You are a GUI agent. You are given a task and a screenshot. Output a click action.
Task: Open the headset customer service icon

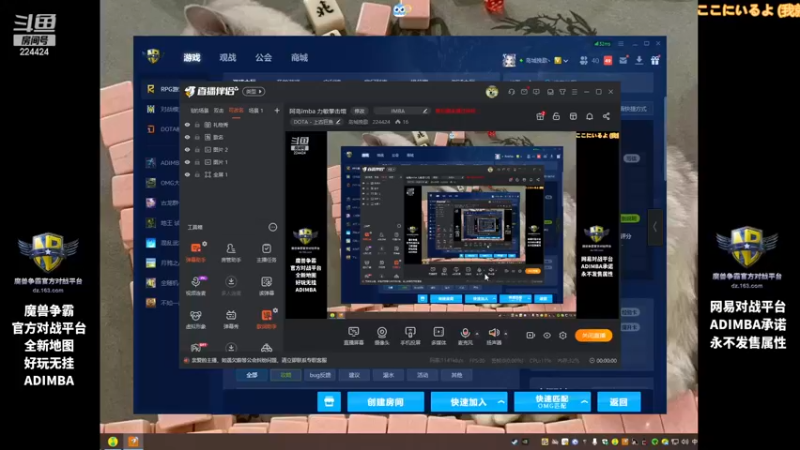511,92
